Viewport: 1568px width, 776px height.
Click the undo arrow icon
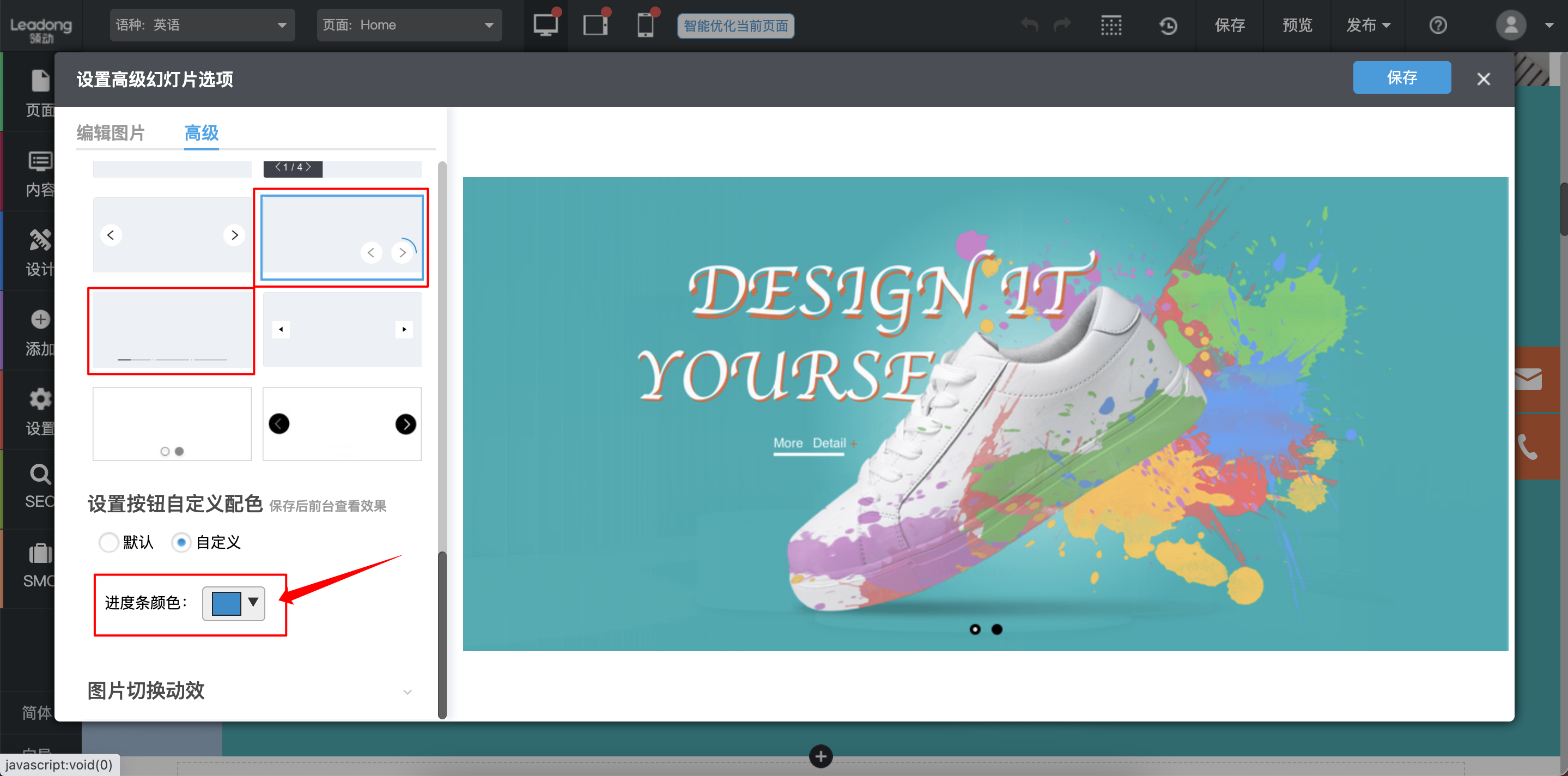tap(1029, 25)
